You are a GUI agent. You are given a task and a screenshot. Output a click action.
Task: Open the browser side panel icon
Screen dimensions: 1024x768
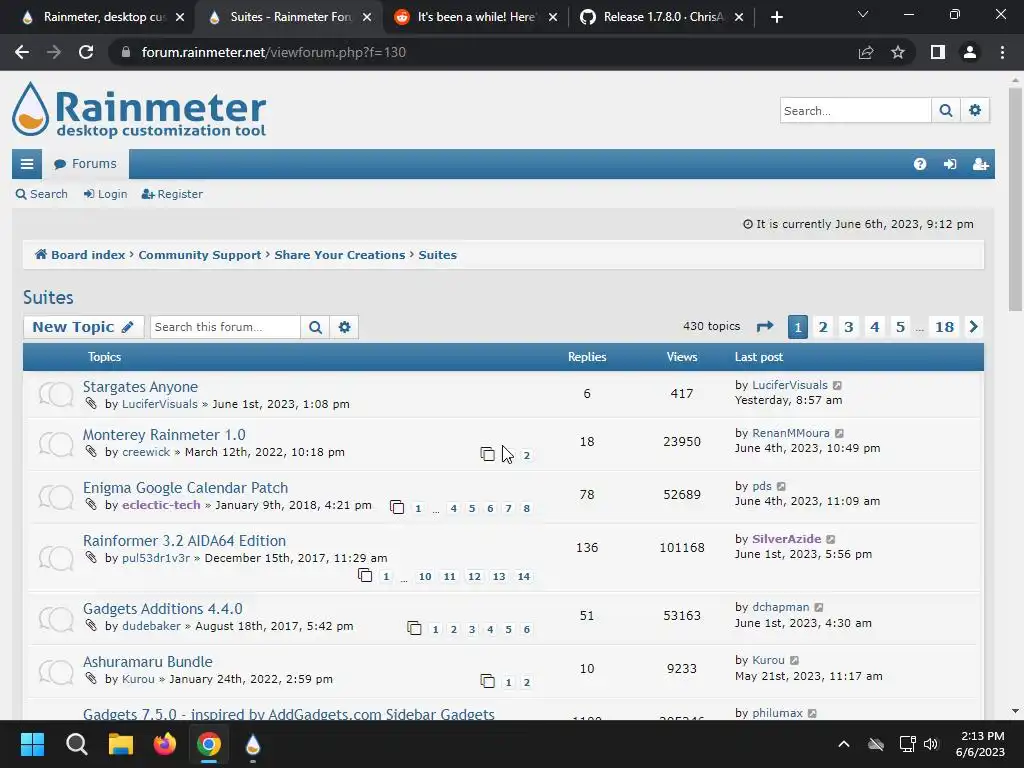938,52
